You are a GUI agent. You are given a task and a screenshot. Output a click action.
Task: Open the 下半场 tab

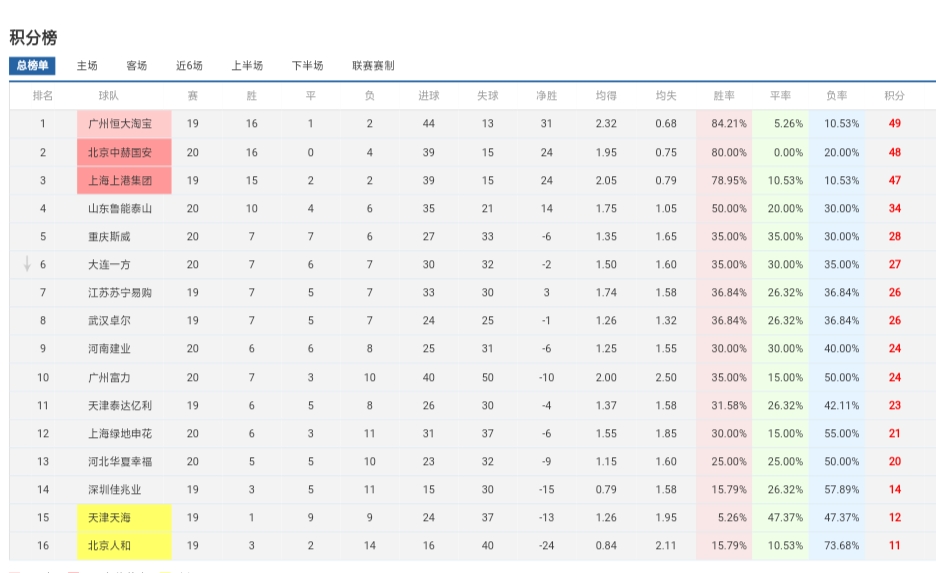307,66
